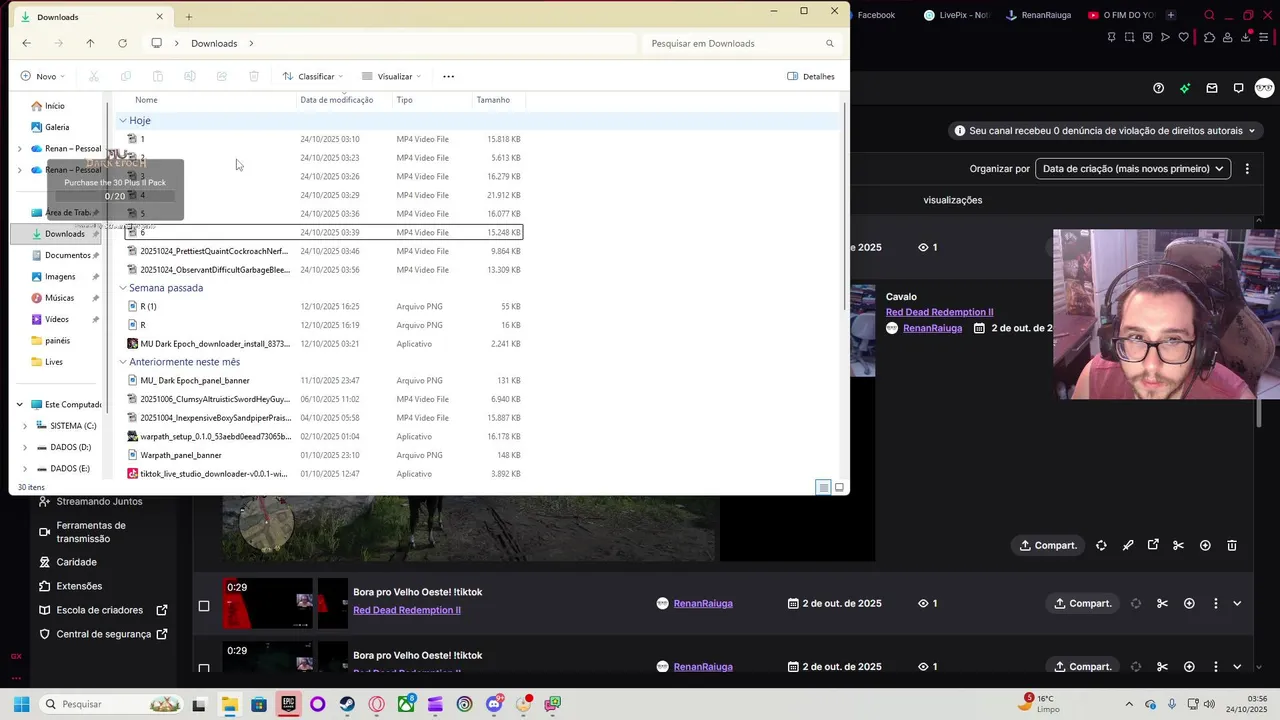The width and height of the screenshot is (1280, 720).
Task: Click the up-one-level arrow in Explorer
Action: tap(90, 43)
